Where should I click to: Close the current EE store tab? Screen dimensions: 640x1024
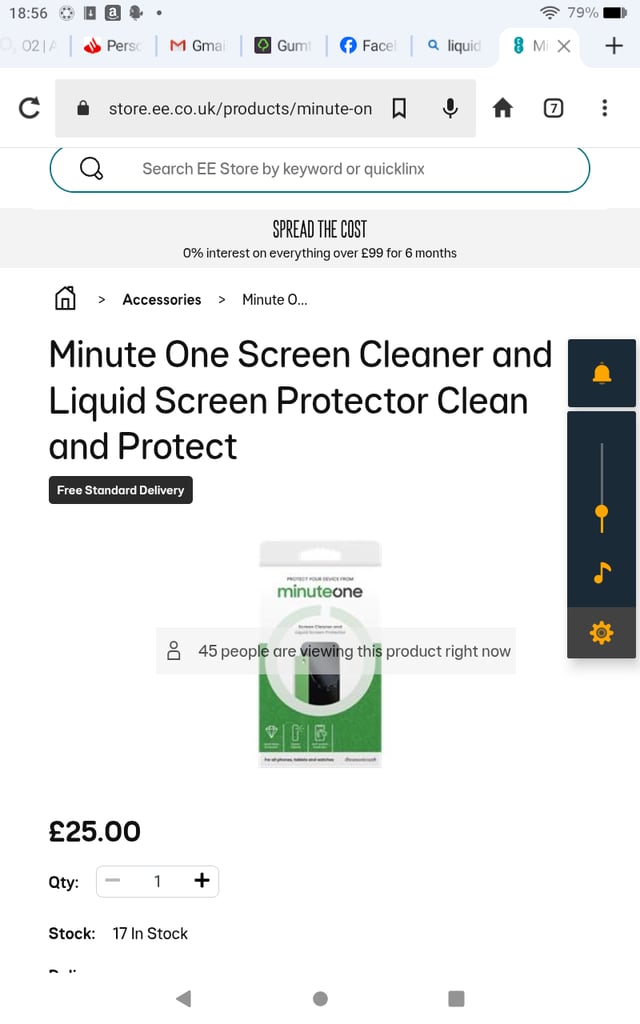pyautogui.click(x=564, y=46)
